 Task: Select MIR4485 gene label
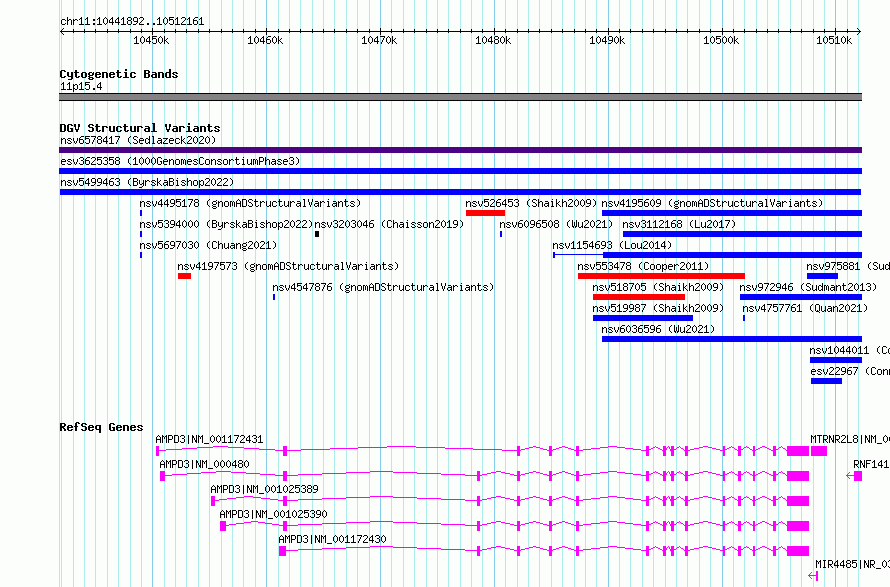click(x=853, y=564)
